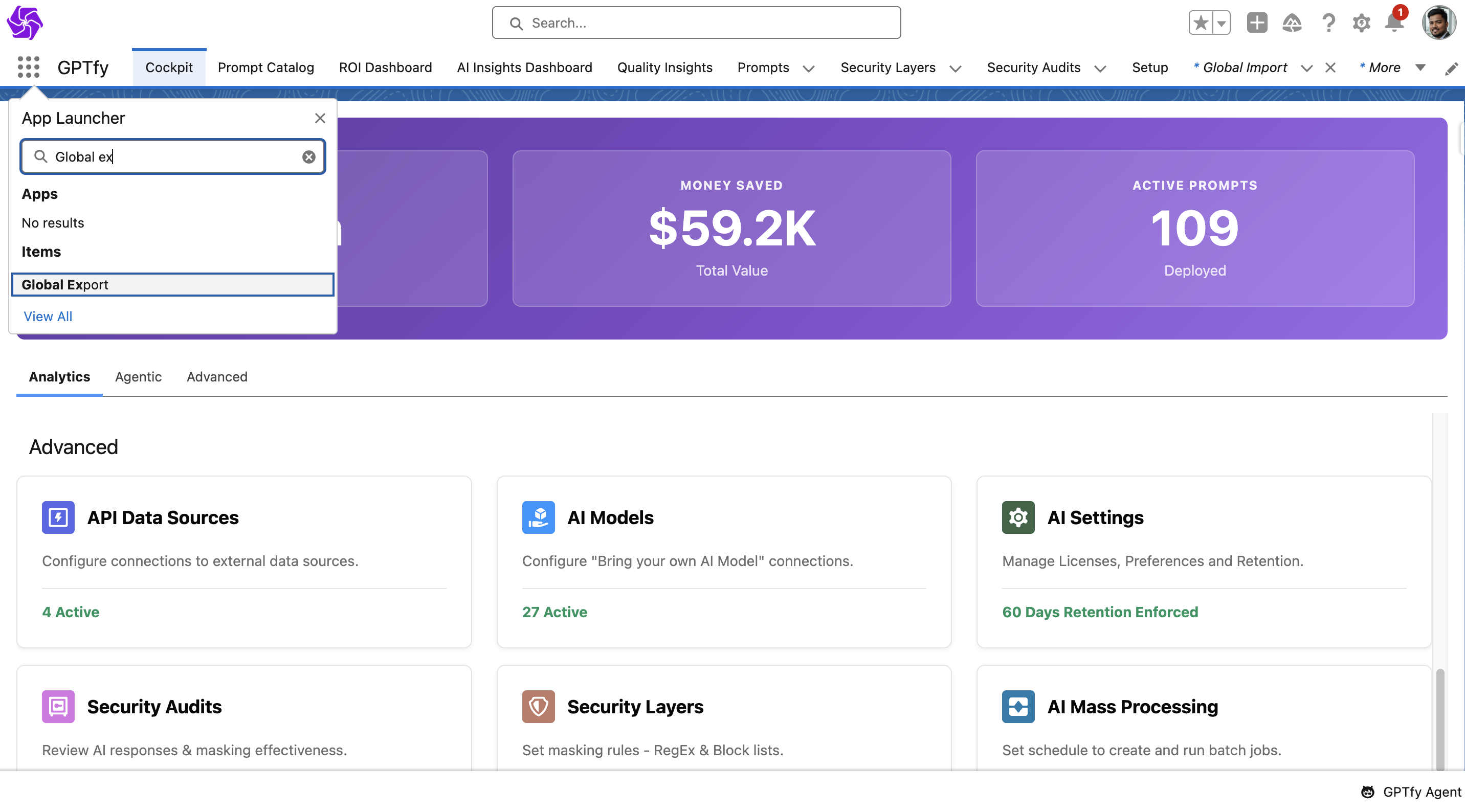Click the View All link
Viewport: 1465px width, 812px height.
tap(48, 316)
